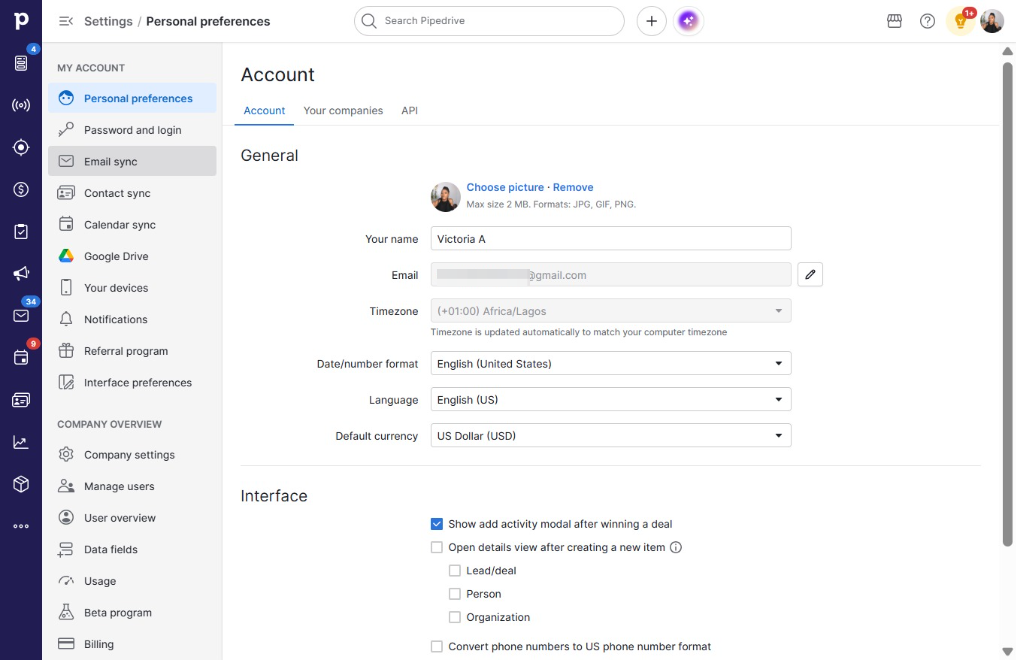Open the Marketplace store icon

tap(894, 21)
